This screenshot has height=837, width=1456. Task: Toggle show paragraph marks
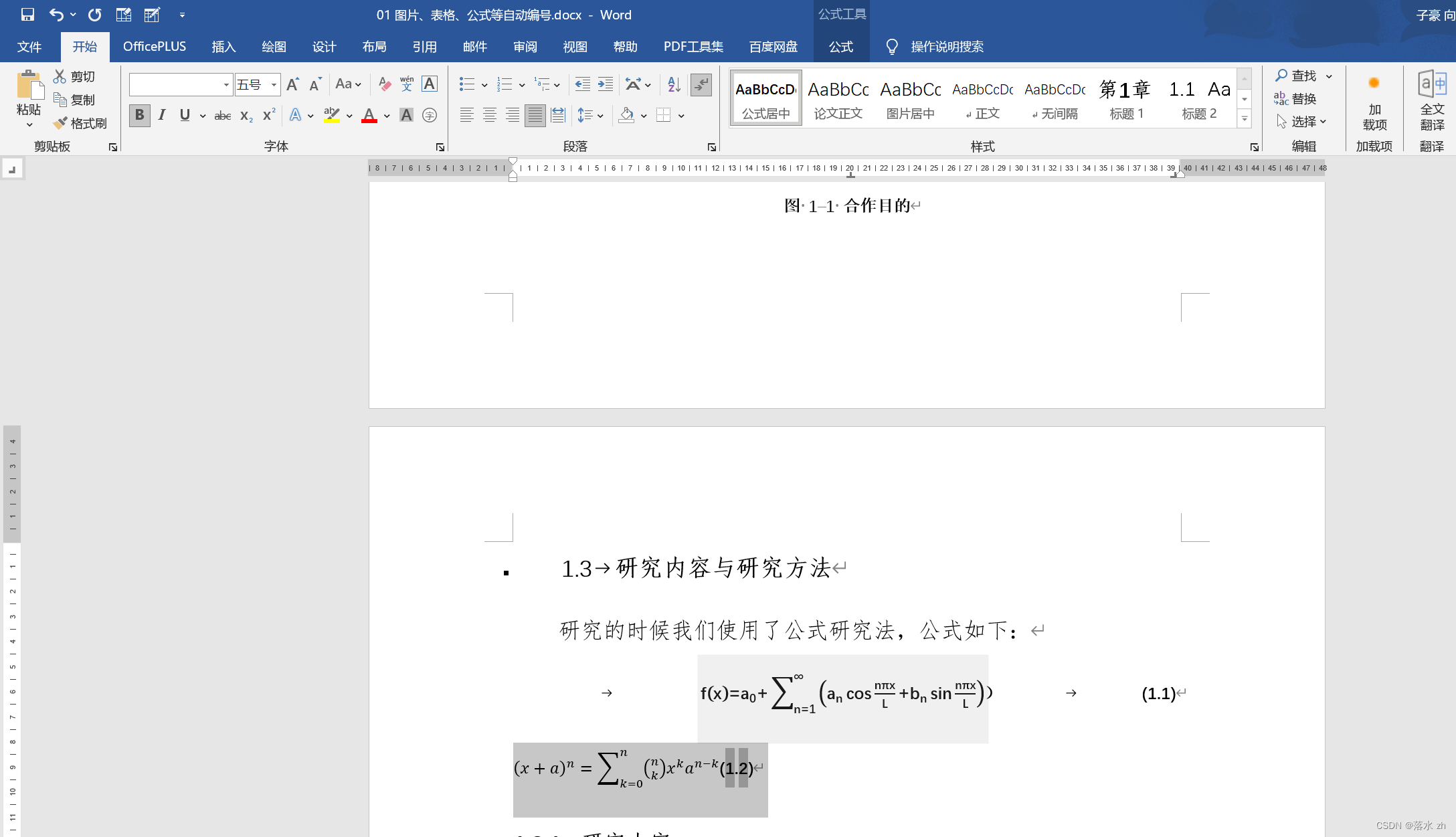pos(701,84)
